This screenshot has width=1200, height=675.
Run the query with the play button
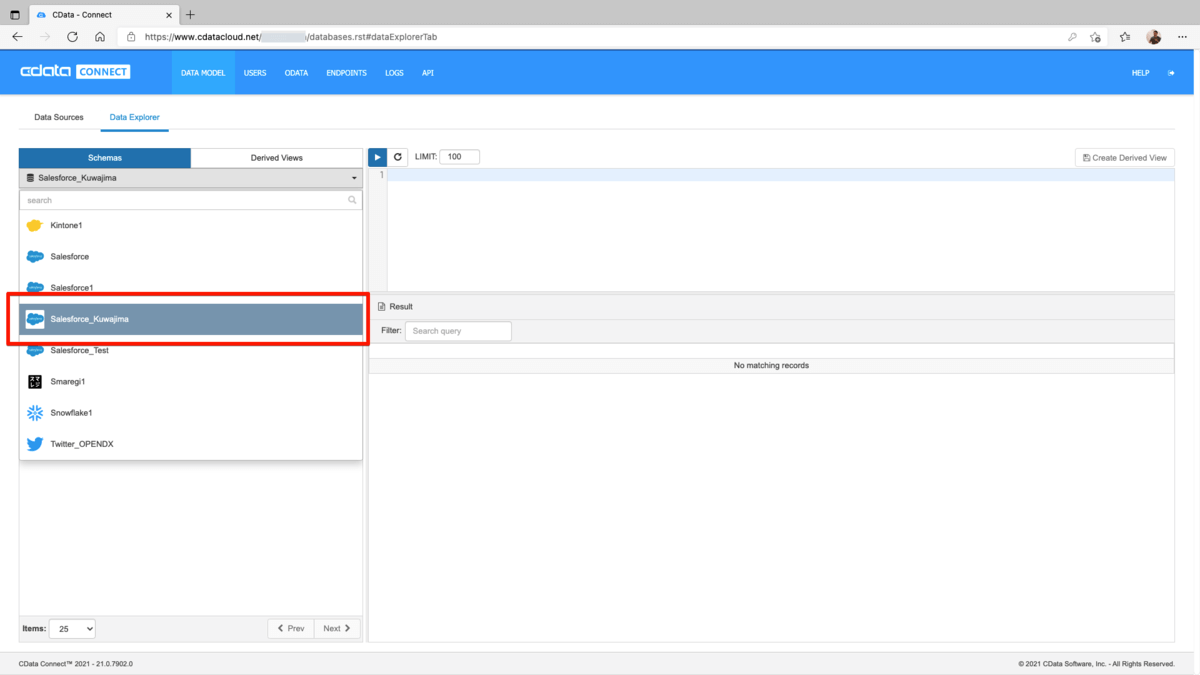(377, 157)
